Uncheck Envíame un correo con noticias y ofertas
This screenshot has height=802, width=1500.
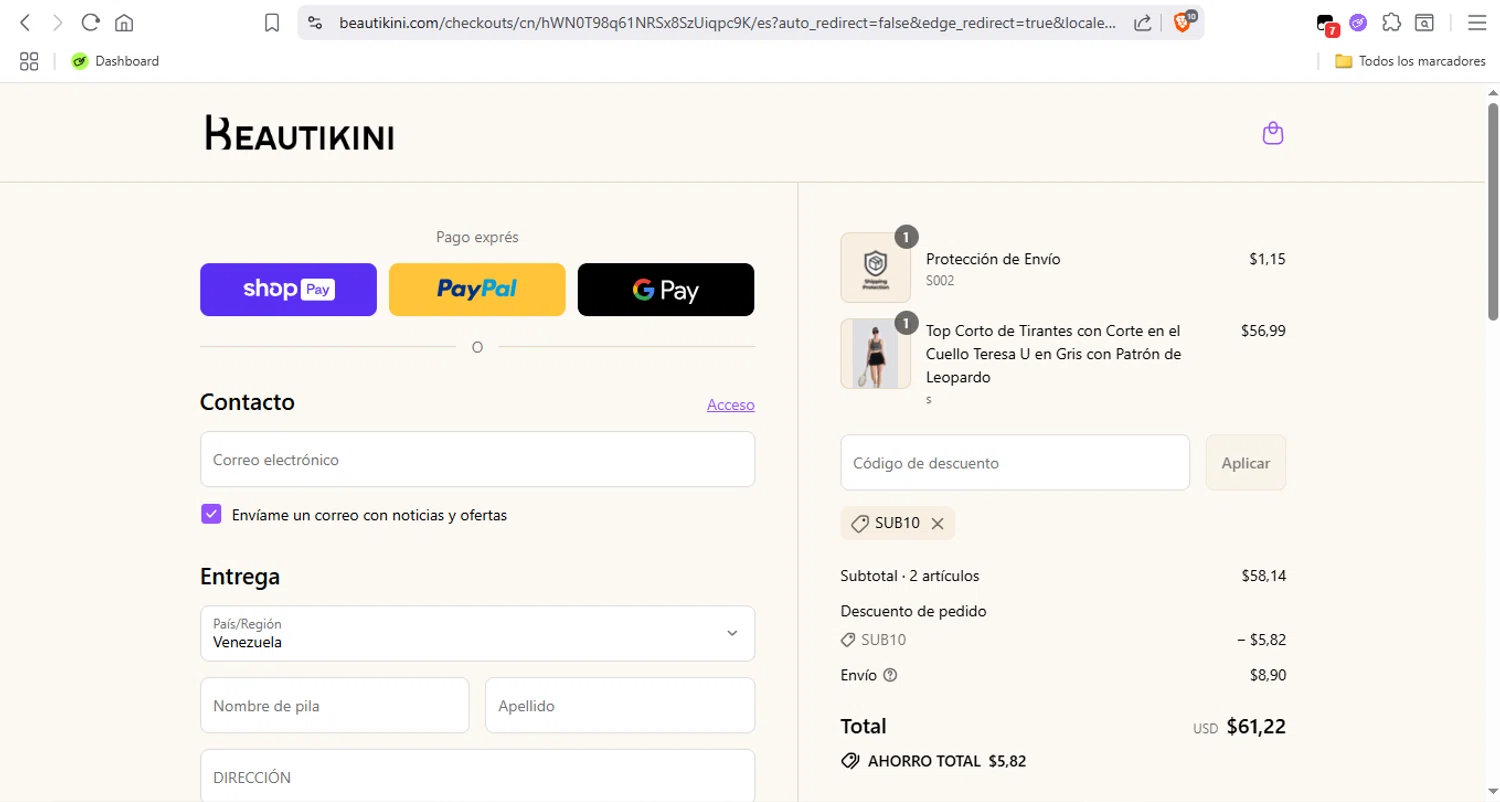(x=211, y=514)
